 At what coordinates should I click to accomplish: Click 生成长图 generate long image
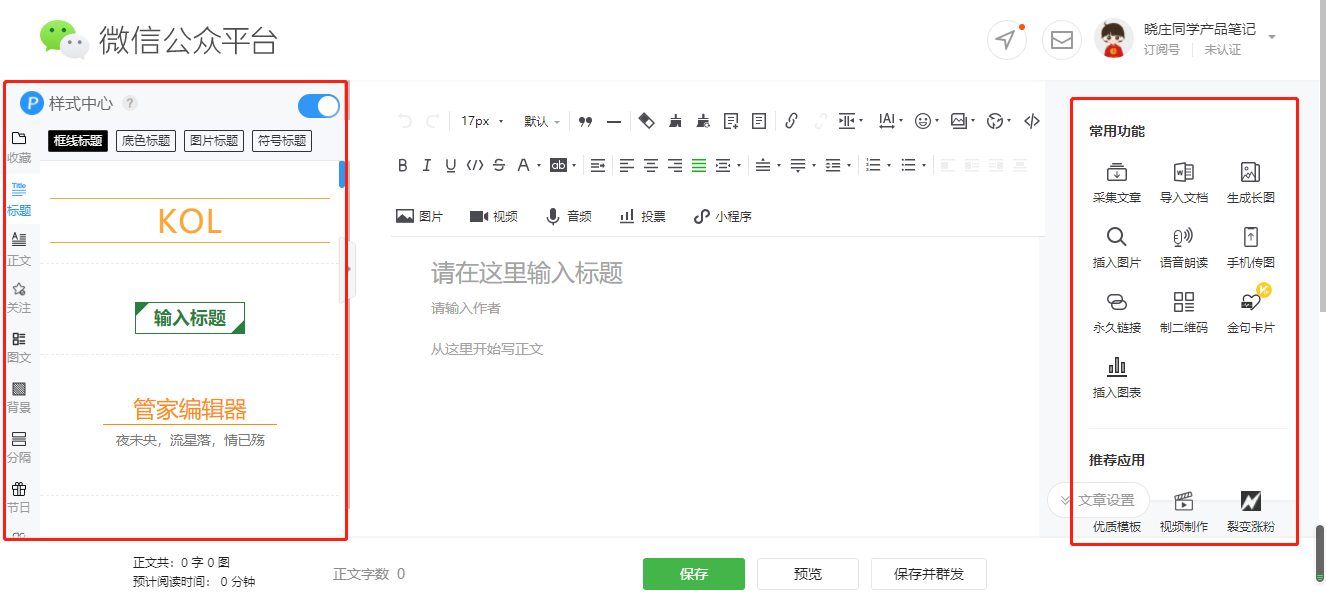pyautogui.click(x=1251, y=183)
